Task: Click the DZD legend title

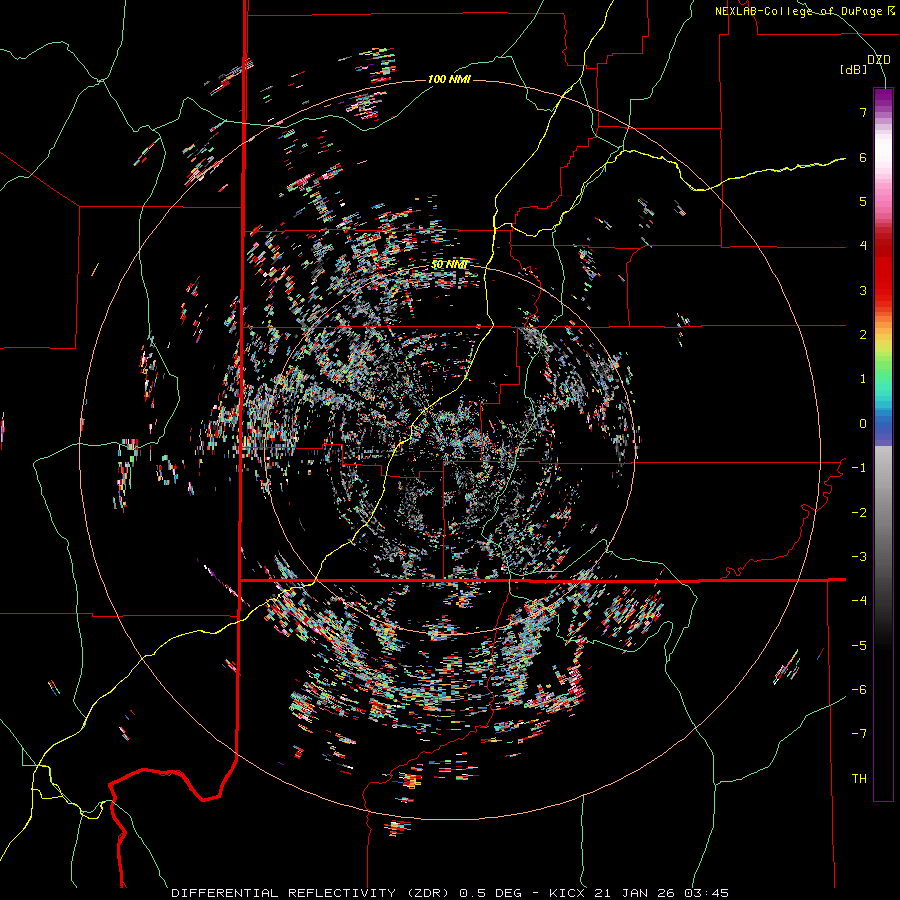Action: (879, 60)
